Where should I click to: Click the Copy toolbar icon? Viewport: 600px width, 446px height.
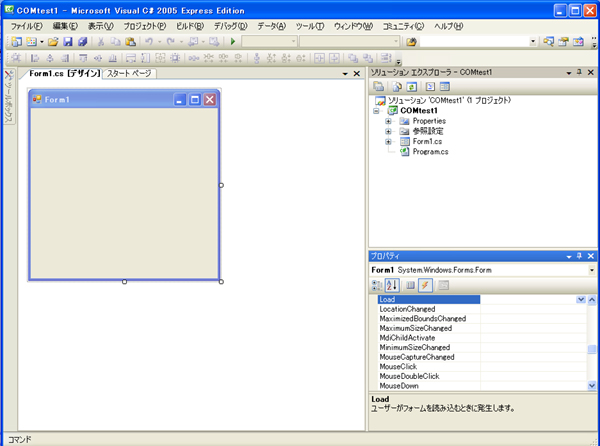pos(115,41)
